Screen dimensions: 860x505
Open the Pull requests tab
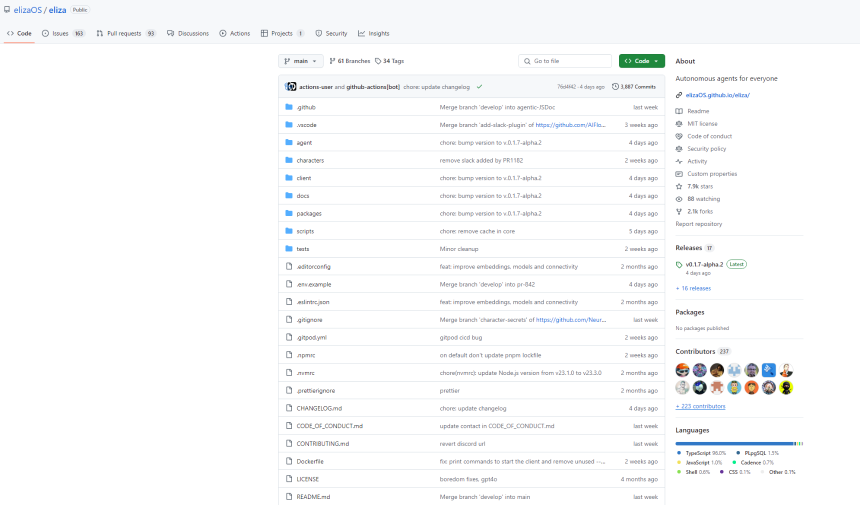[126, 33]
